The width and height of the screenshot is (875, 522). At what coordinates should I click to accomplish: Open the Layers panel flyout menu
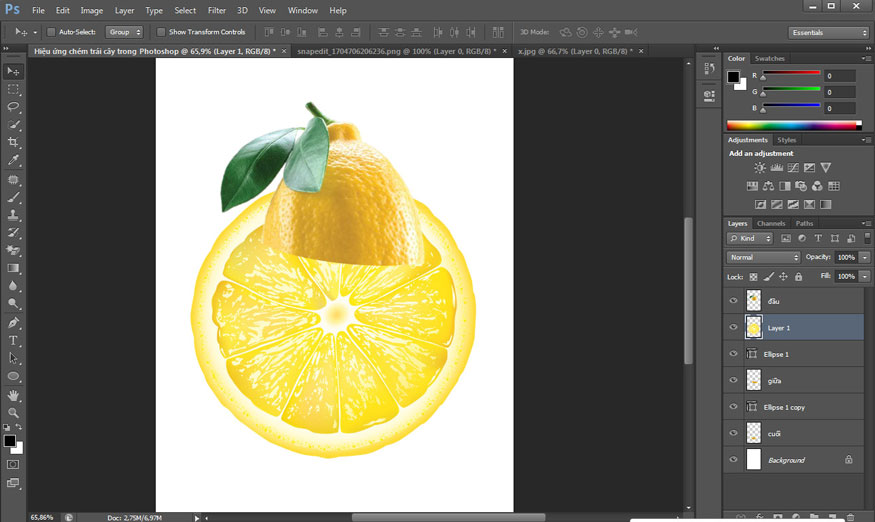[866, 223]
